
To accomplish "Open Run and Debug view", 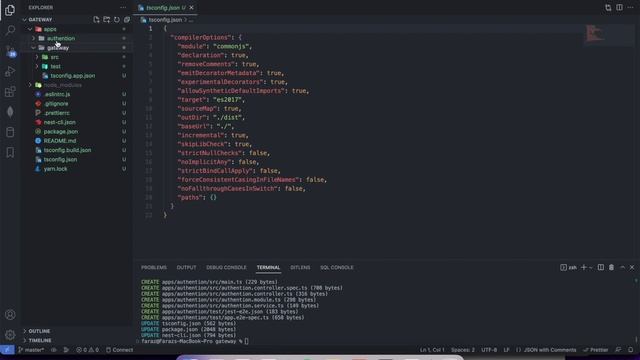I will click(x=10, y=71).
